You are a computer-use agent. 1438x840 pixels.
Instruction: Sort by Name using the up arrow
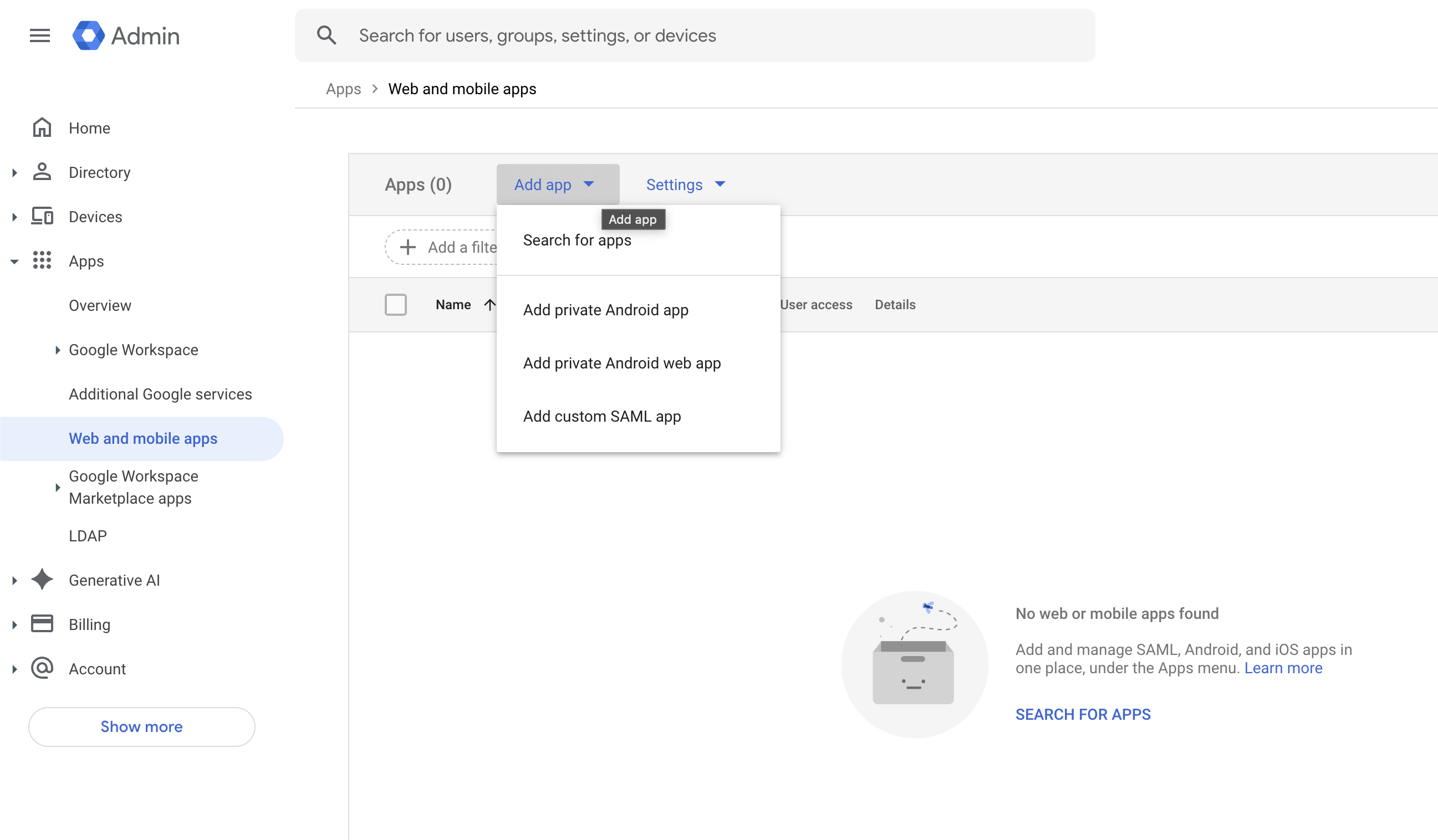point(489,305)
